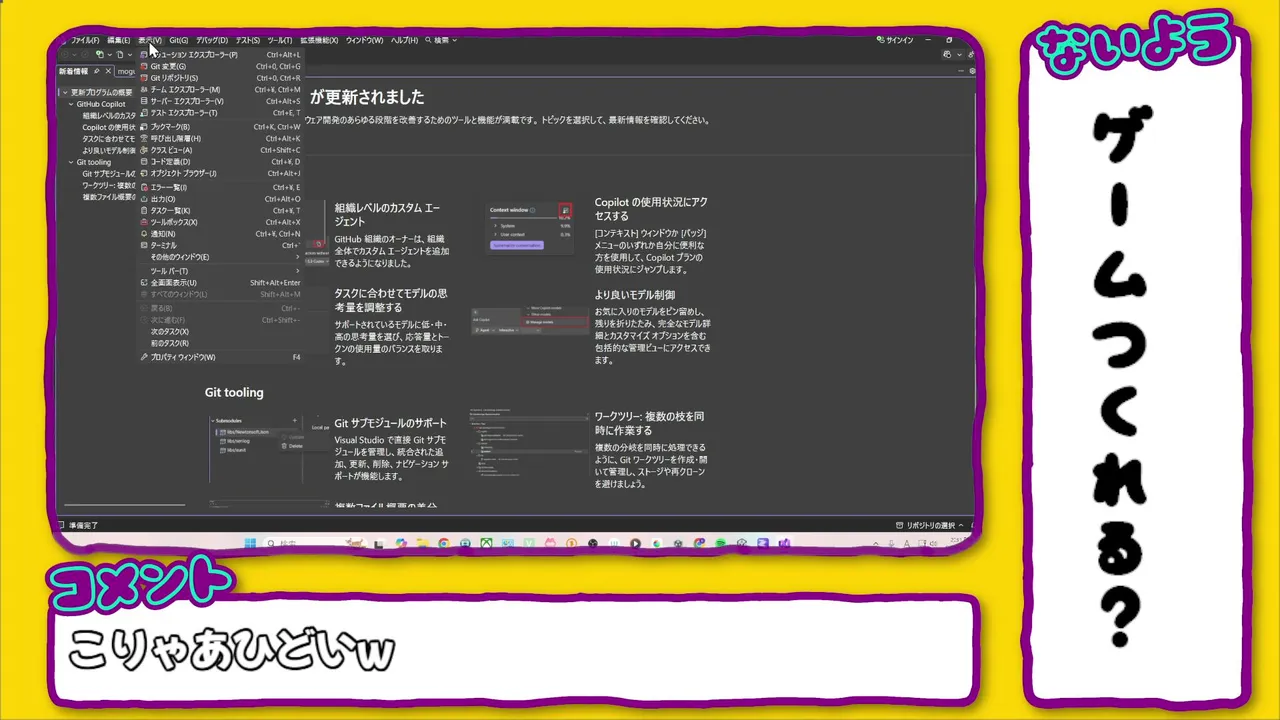Click the Windows Start button on taskbar
This screenshot has width=1280, height=720.
coord(250,544)
